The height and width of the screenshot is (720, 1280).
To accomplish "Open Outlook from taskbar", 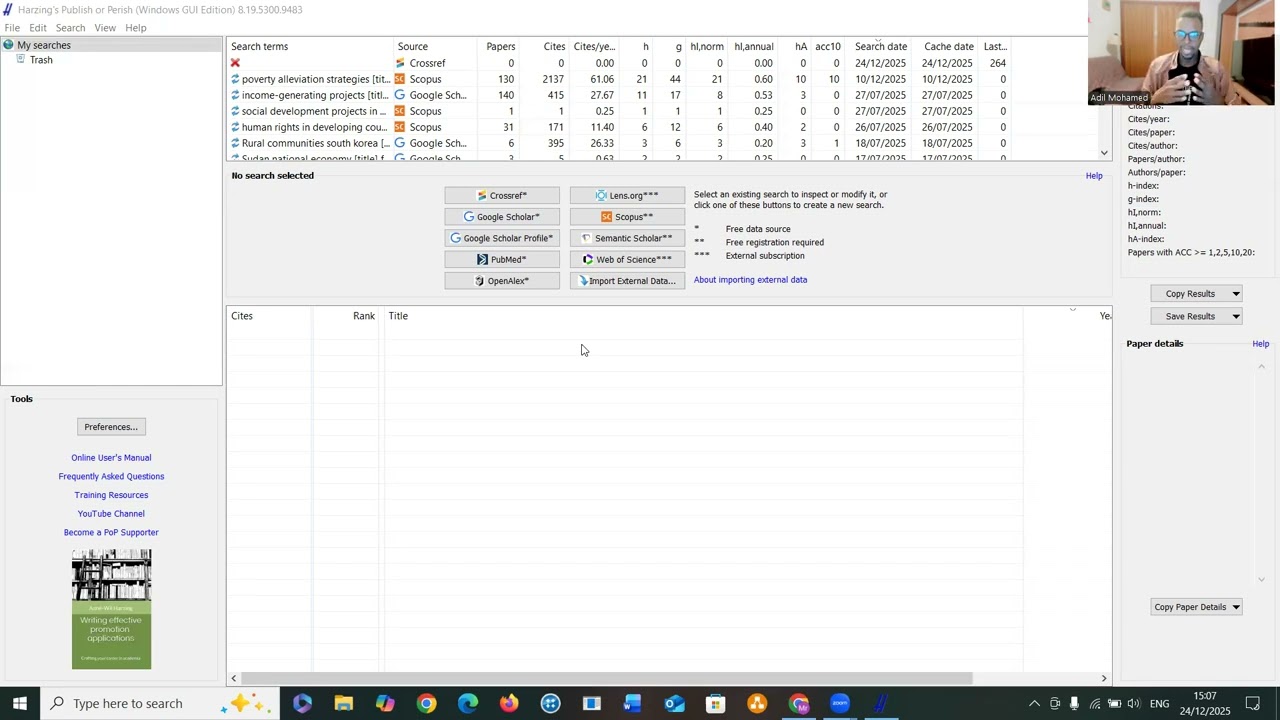I will pyautogui.click(x=675, y=704).
